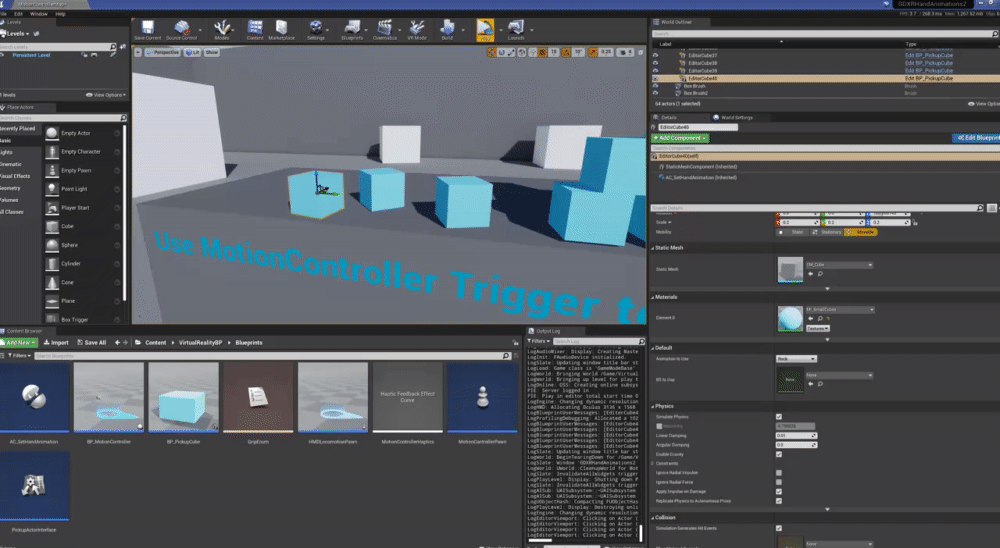The image size is (1000, 548).
Task: Click the static mesh cube preview thumbnail
Action: (790, 269)
